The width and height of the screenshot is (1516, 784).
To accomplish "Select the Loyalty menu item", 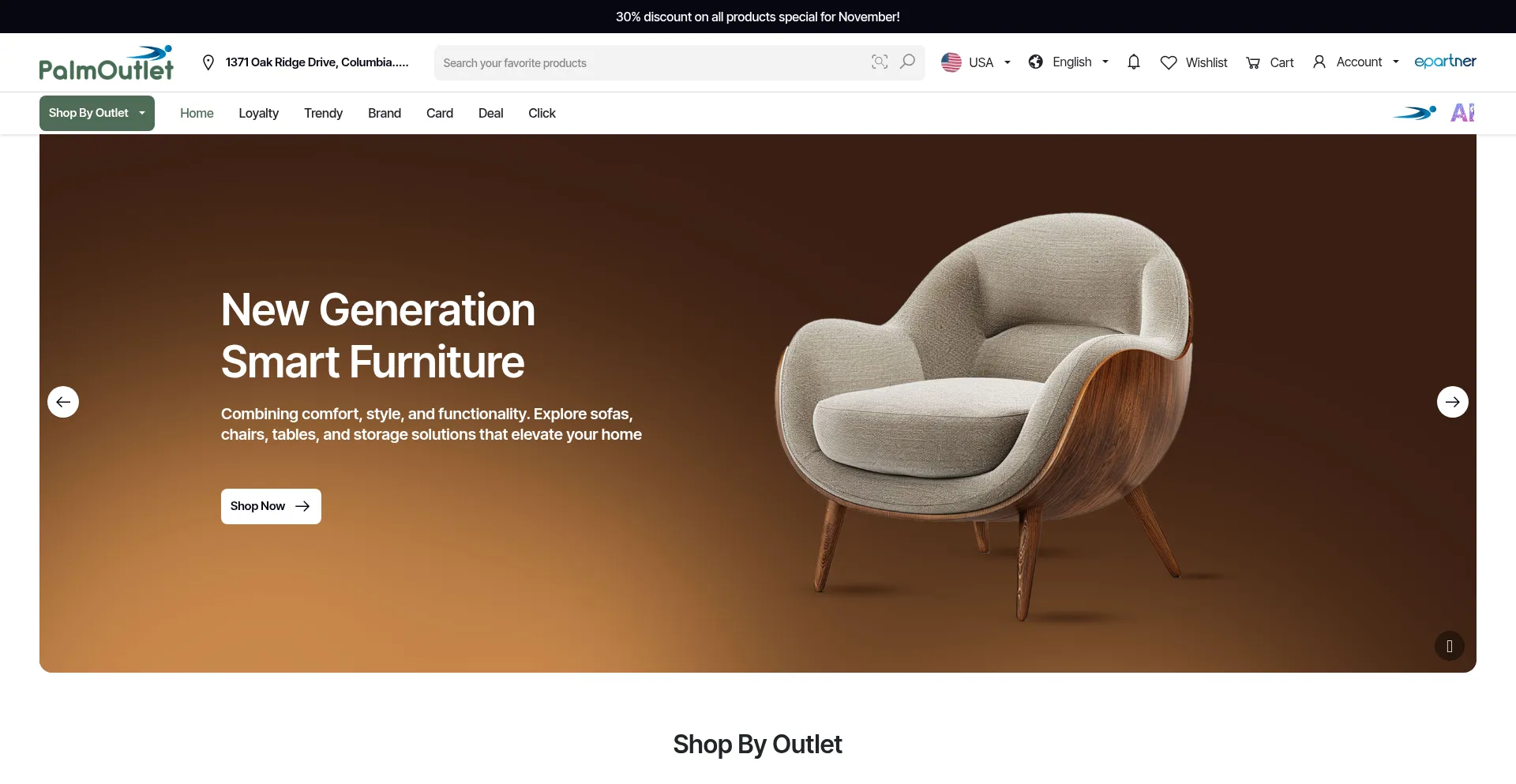I will (x=259, y=113).
